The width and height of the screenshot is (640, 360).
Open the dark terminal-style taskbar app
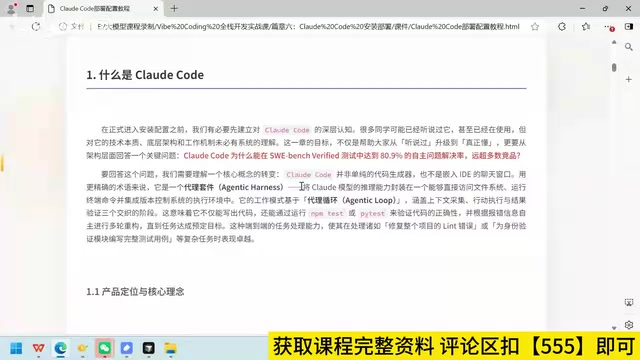149,348
